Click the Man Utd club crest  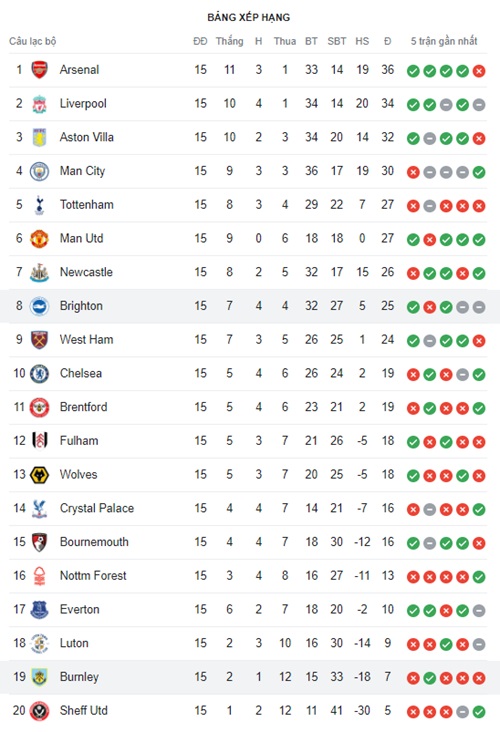[39, 239]
